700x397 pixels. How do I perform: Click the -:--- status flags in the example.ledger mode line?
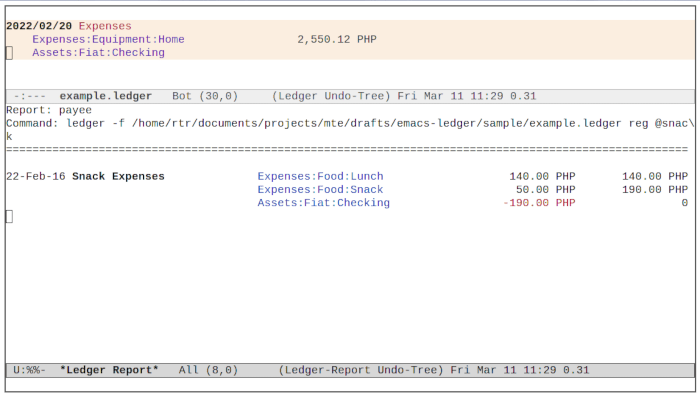[29, 96]
